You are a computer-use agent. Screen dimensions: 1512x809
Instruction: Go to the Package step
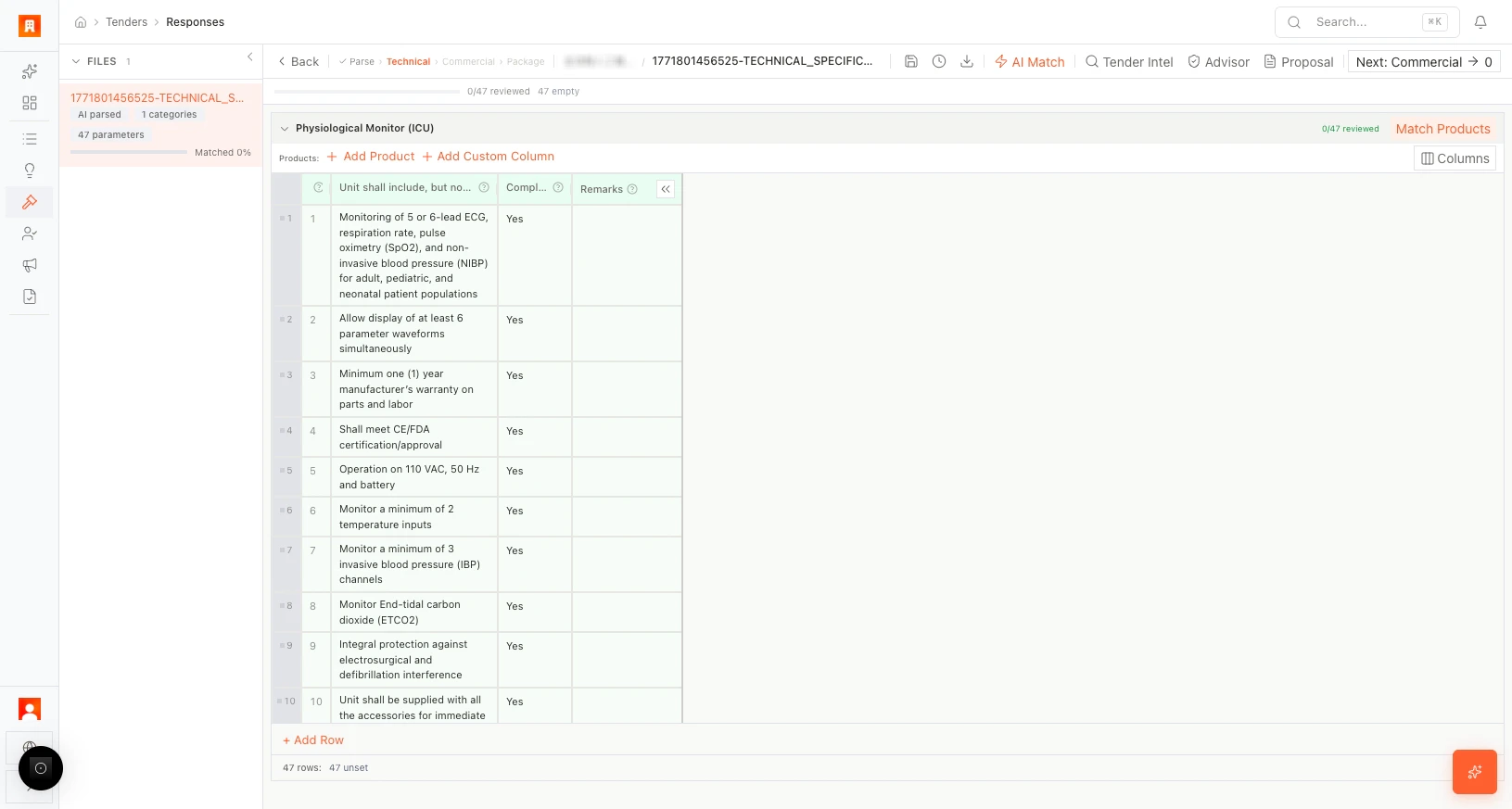[526, 62]
